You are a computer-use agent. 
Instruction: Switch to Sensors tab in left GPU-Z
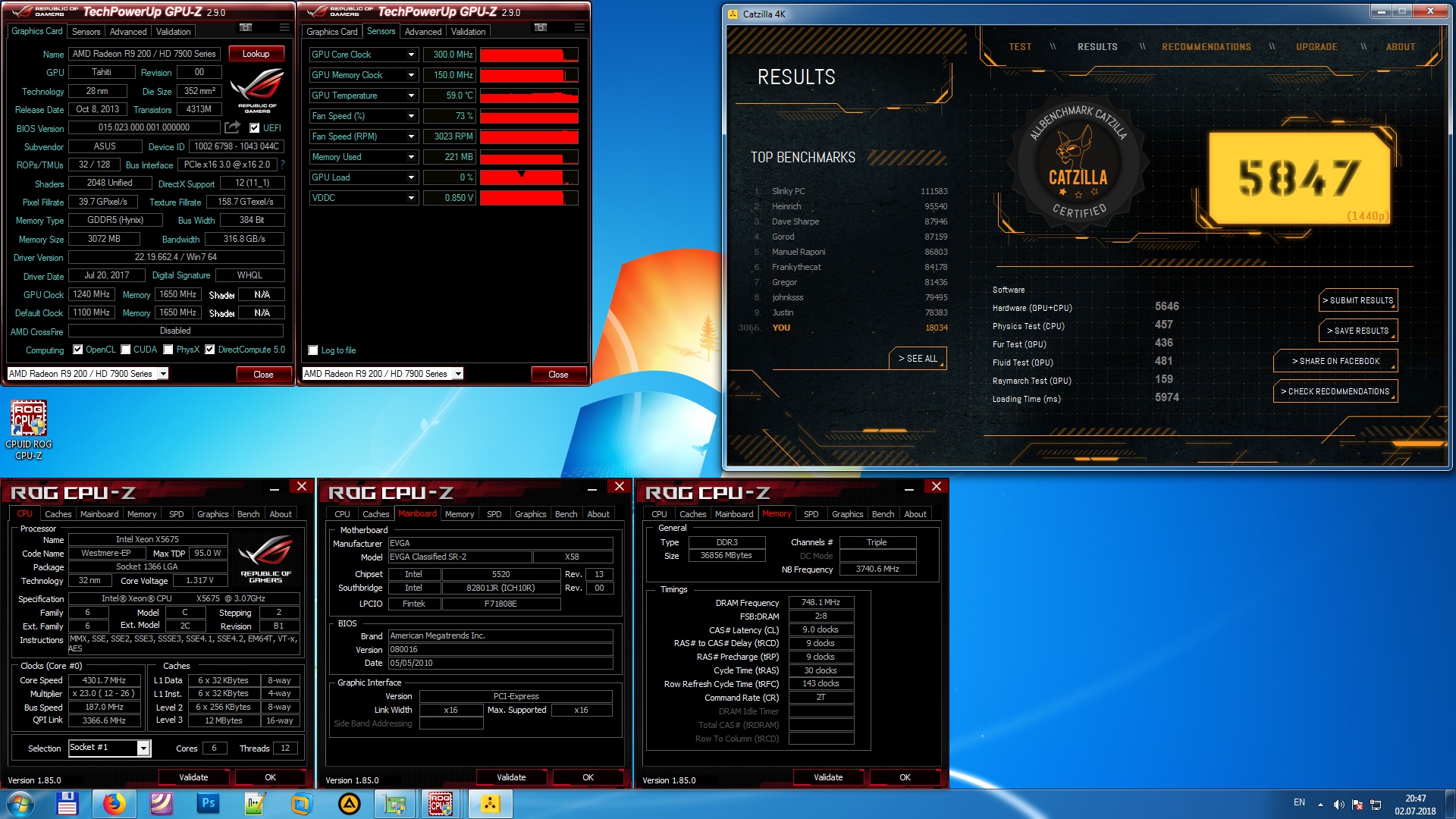[86, 32]
